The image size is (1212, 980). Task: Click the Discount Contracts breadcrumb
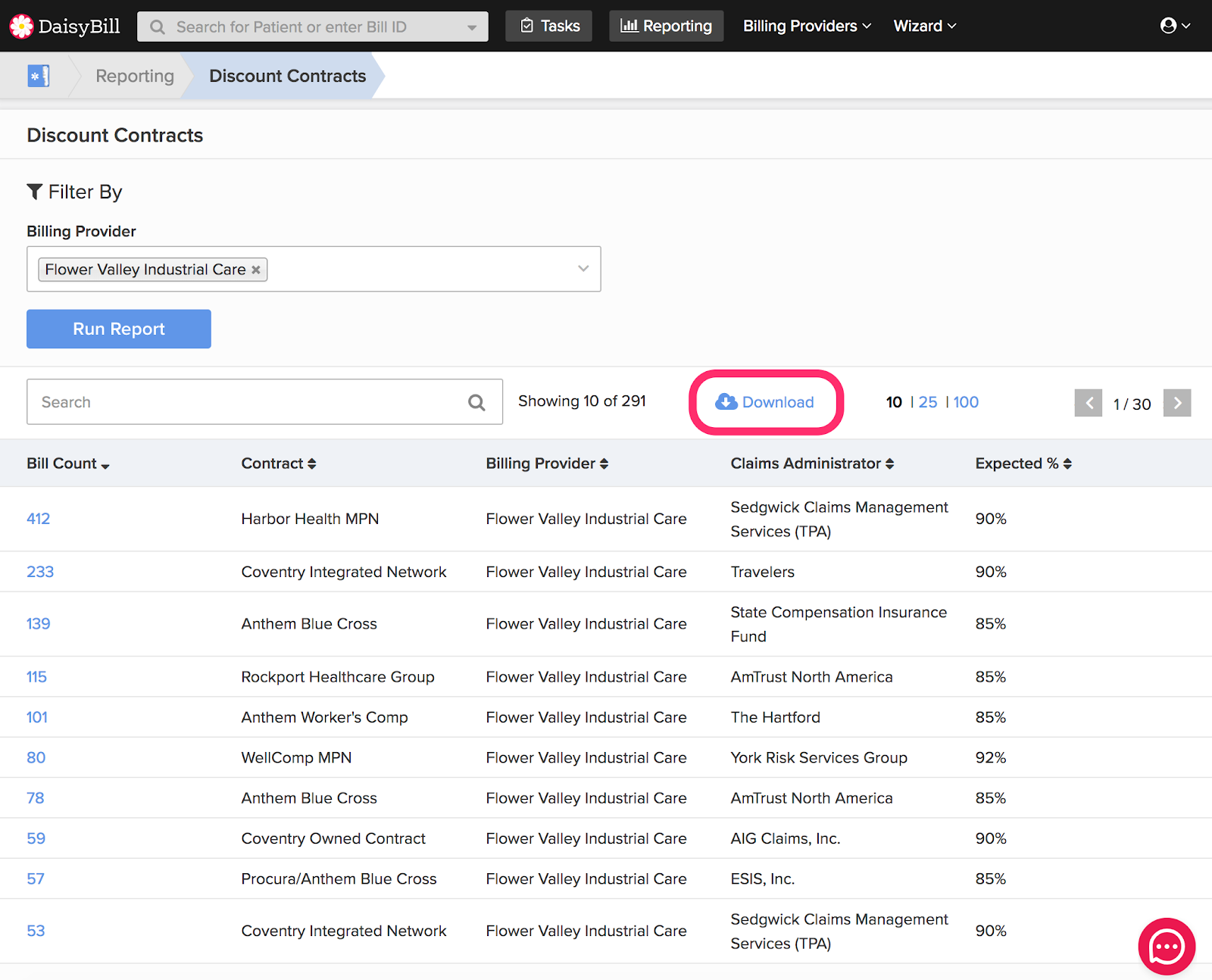tap(287, 76)
